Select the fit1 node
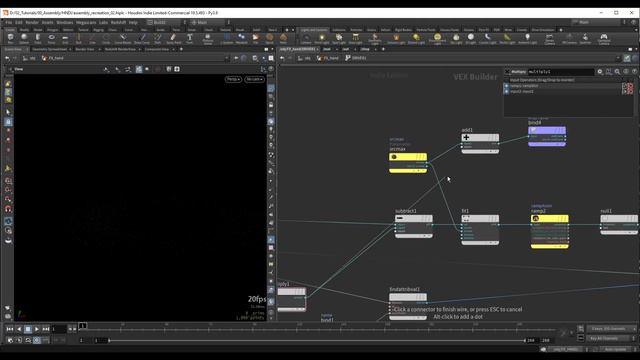Screen dimensions: 640x360 pos(480,229)
